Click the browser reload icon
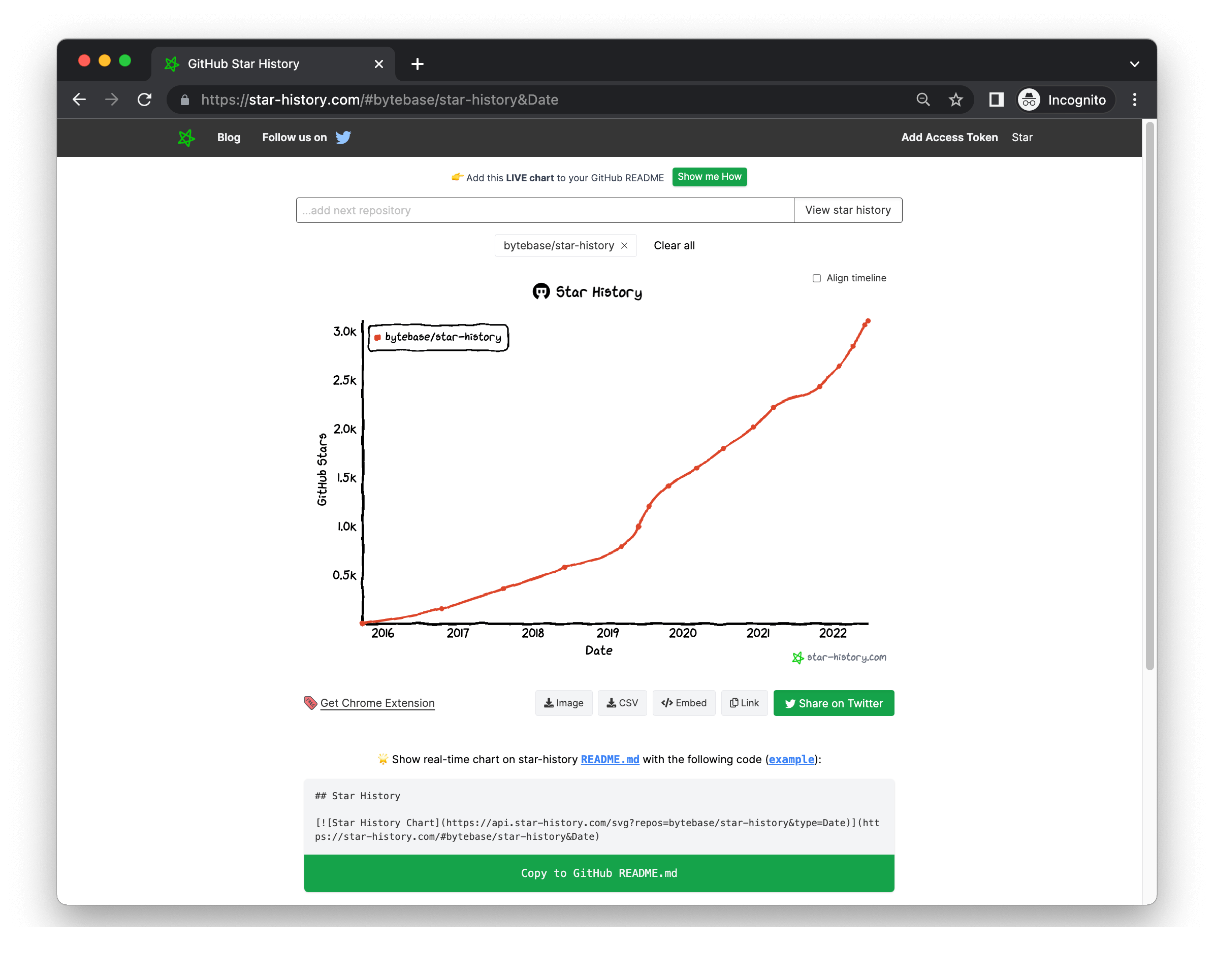Viewport: 1214px width, 980px height. click(x=145, y=100)
